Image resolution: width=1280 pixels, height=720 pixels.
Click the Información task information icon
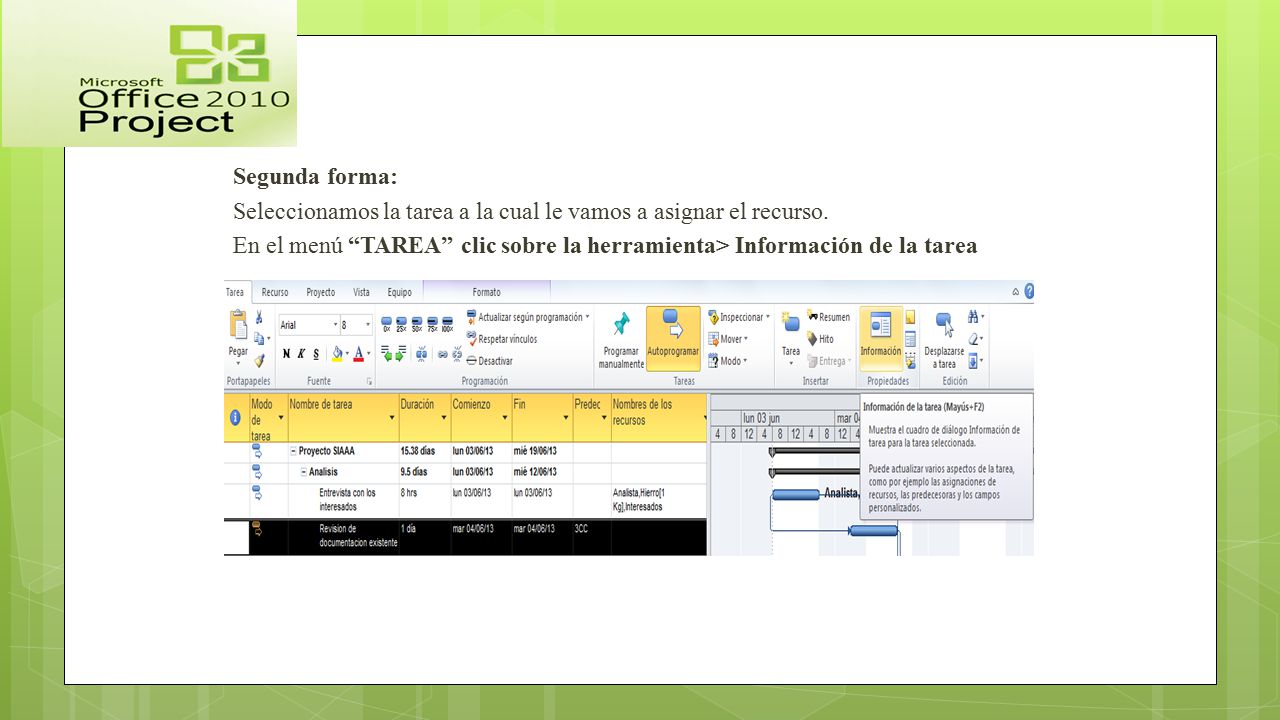click(x=881, y=338)
